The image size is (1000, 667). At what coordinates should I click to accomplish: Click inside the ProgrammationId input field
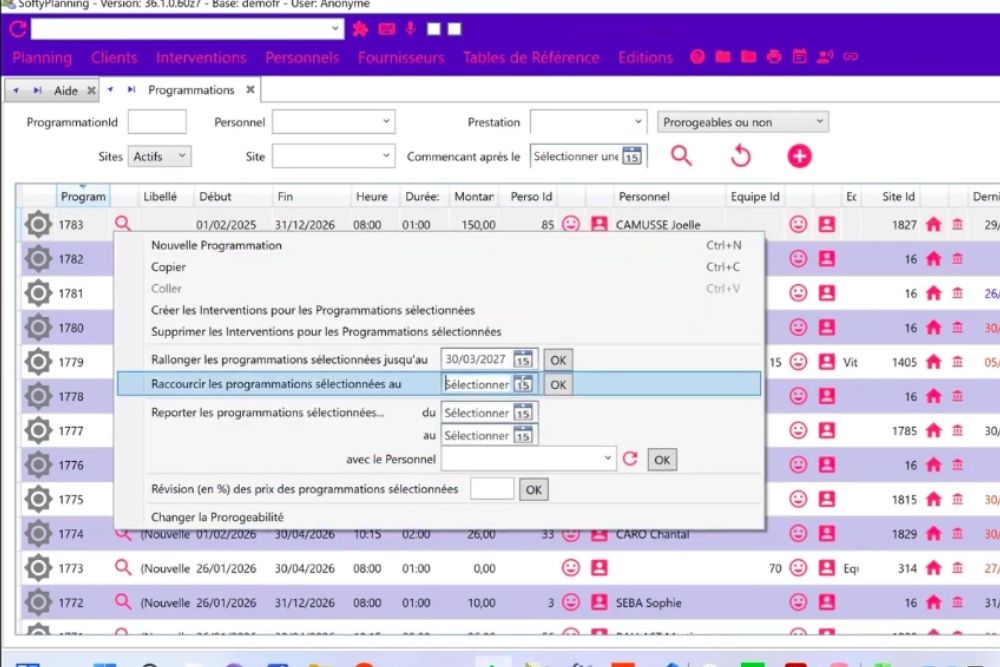tap(157, 121)
